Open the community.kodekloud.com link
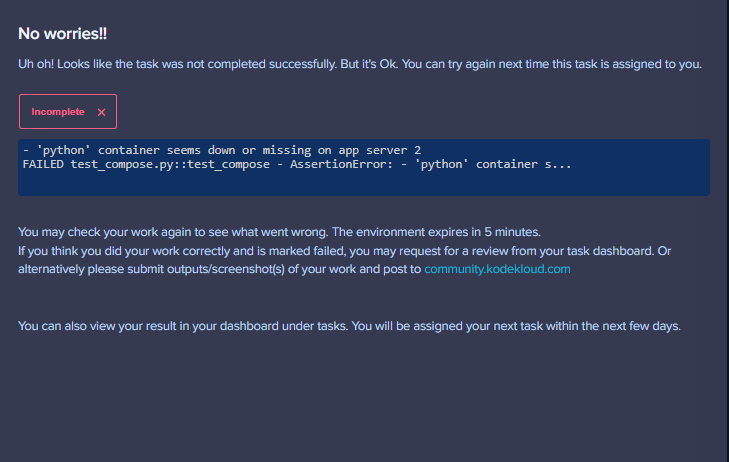This screenshot has height=462, width=729. point(497,270)
